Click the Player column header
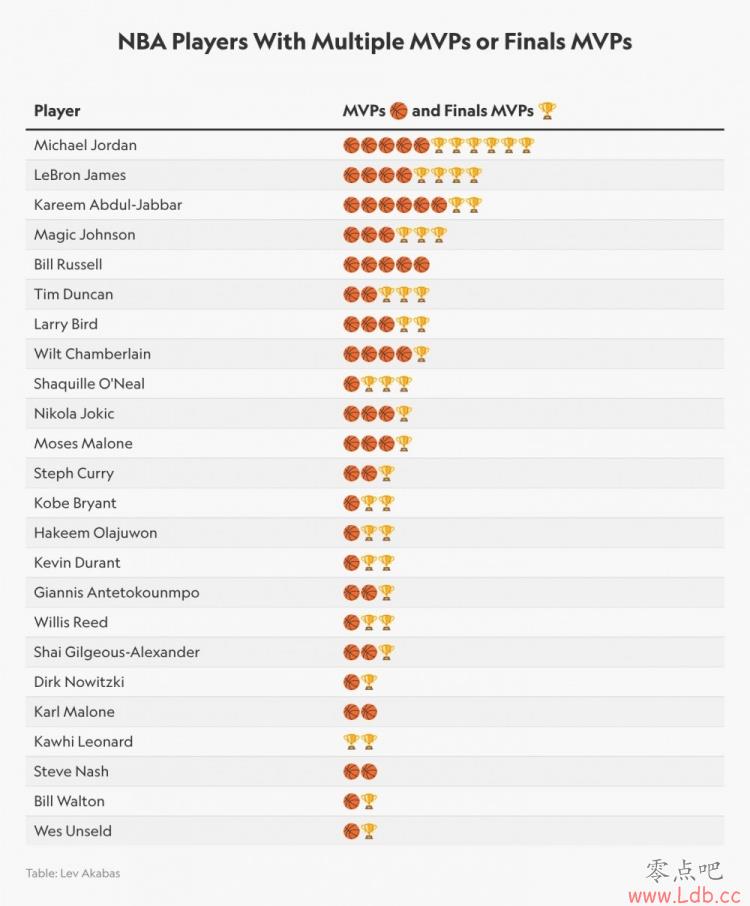 tap(57, 110)
